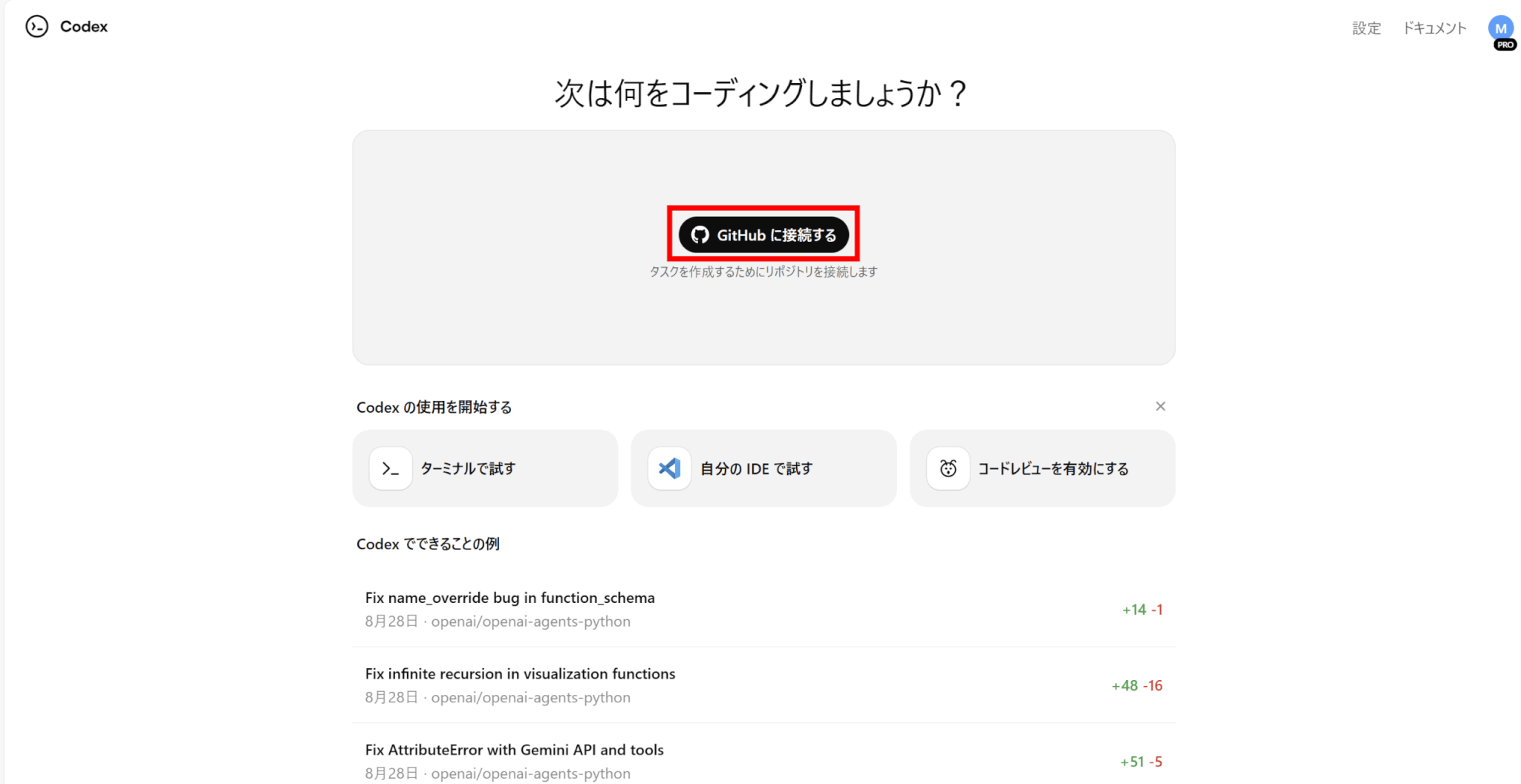The height and width of the screenshot is (784, 1521).
Task: Click the code review face icon
Action: (x=948, y=468)
